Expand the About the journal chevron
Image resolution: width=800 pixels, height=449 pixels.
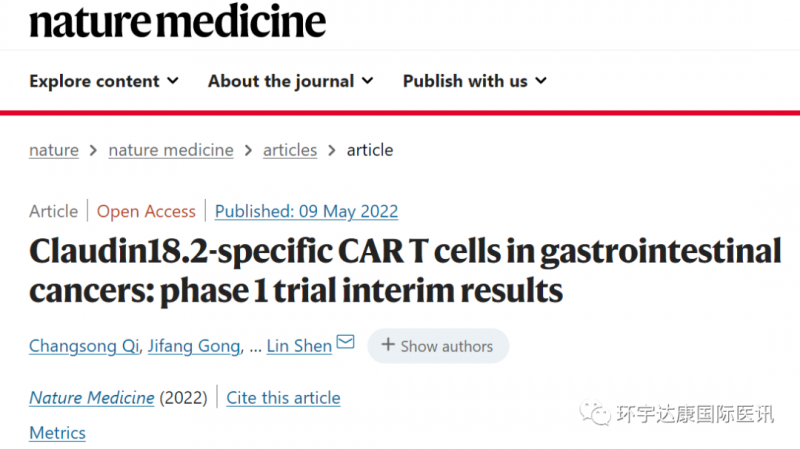(x=367, y=81)
